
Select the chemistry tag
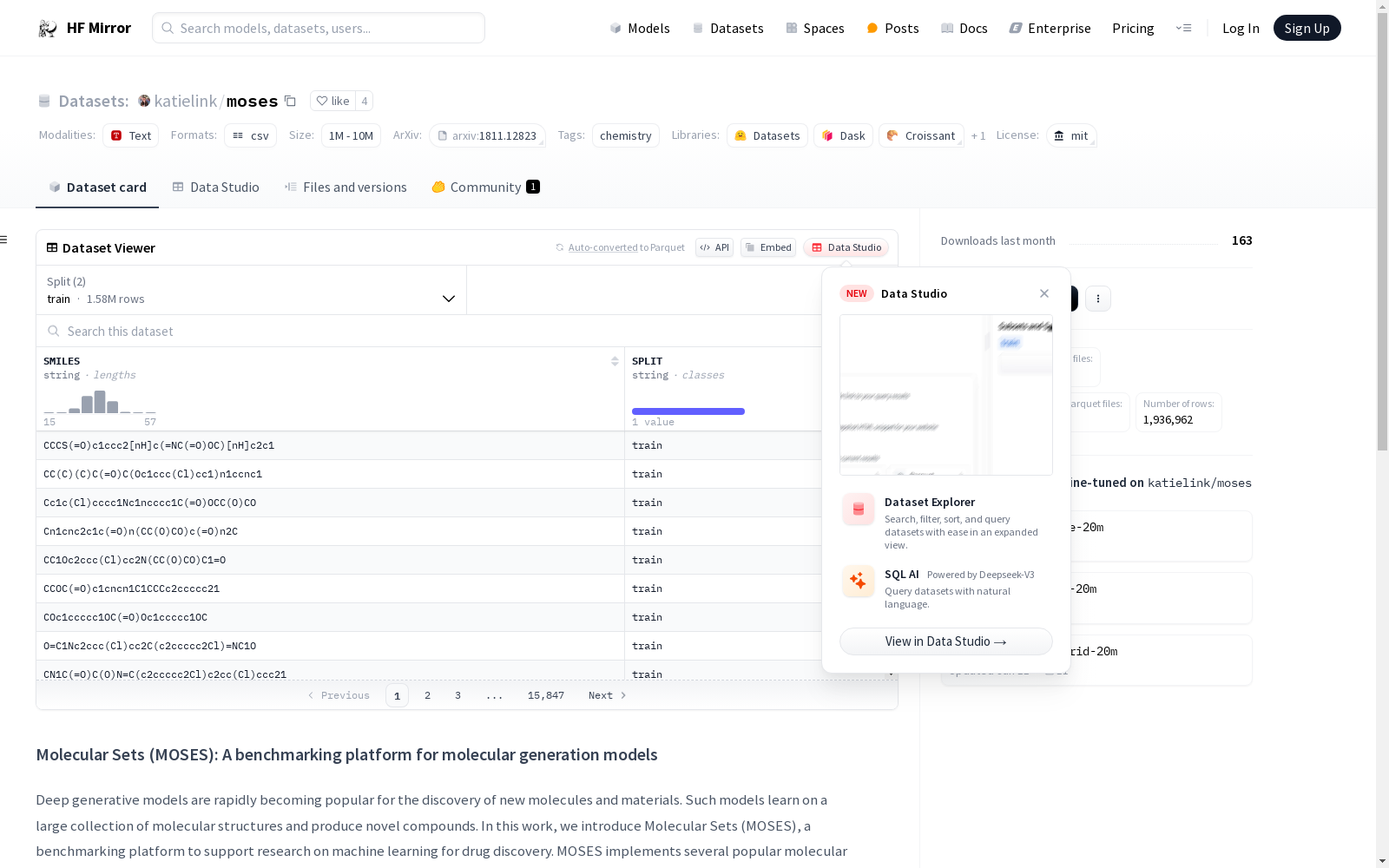pyautogui.click(x=625, y=135)
